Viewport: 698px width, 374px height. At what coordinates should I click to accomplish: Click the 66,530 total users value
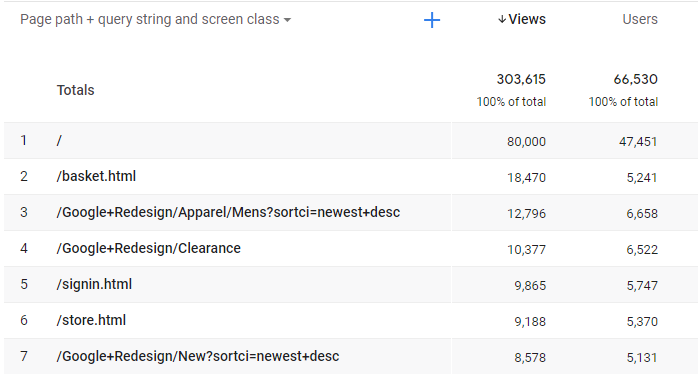[x=636, y=79]
